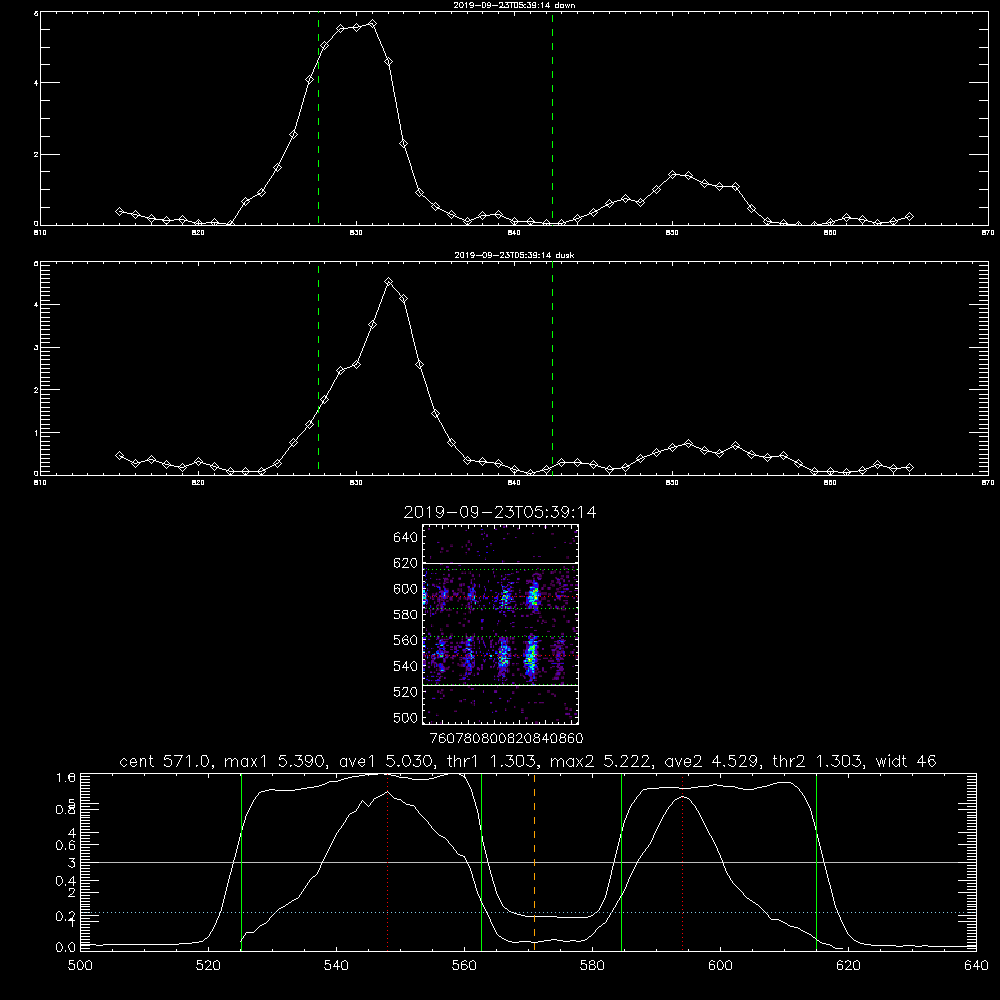
Task: Click the bottom profile plot x-axis label 520
Action: pyautogui.click(x=208, y=966)
